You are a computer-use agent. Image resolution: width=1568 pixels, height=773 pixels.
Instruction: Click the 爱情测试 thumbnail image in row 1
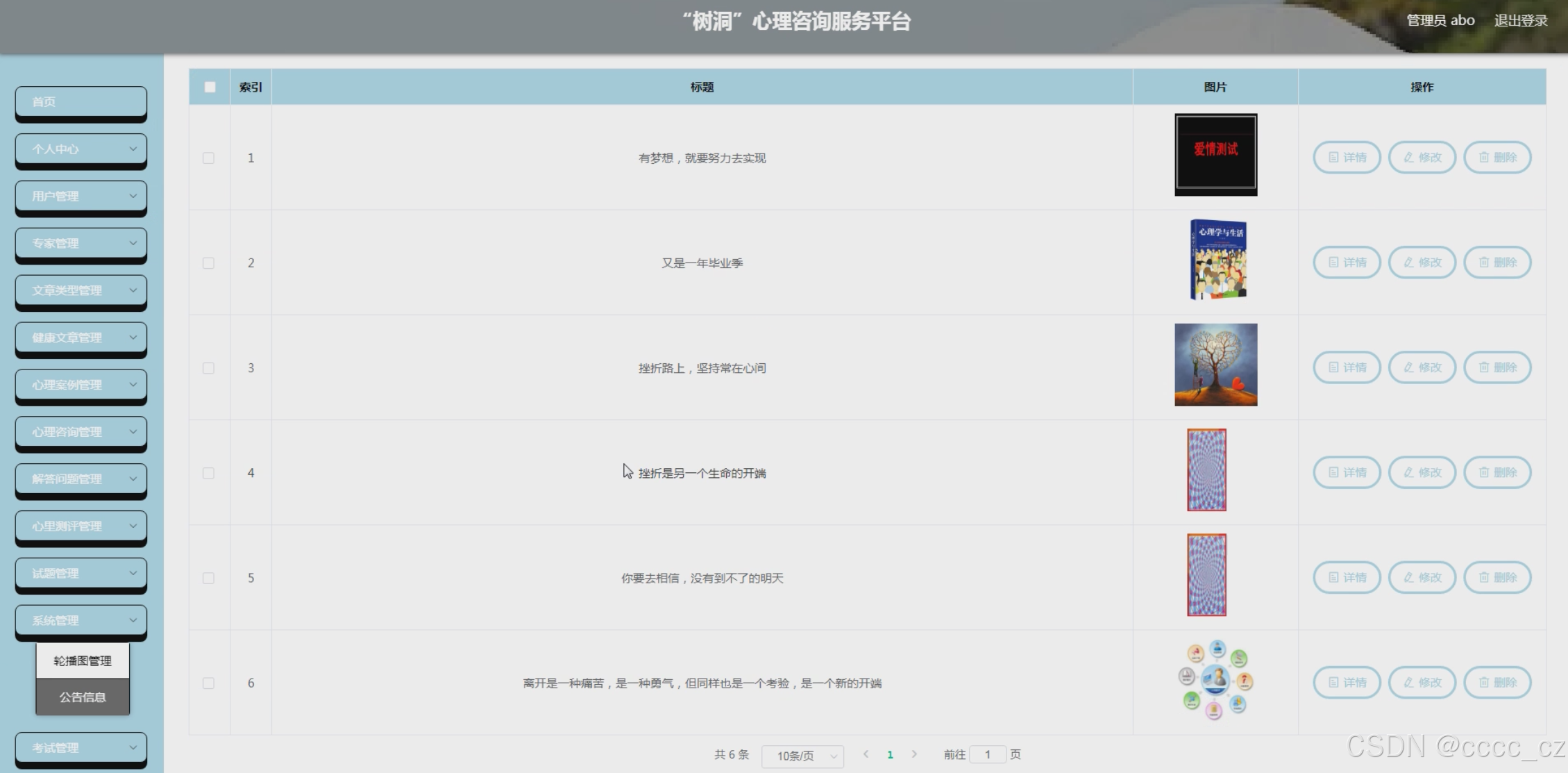[x=1215, y=154]
